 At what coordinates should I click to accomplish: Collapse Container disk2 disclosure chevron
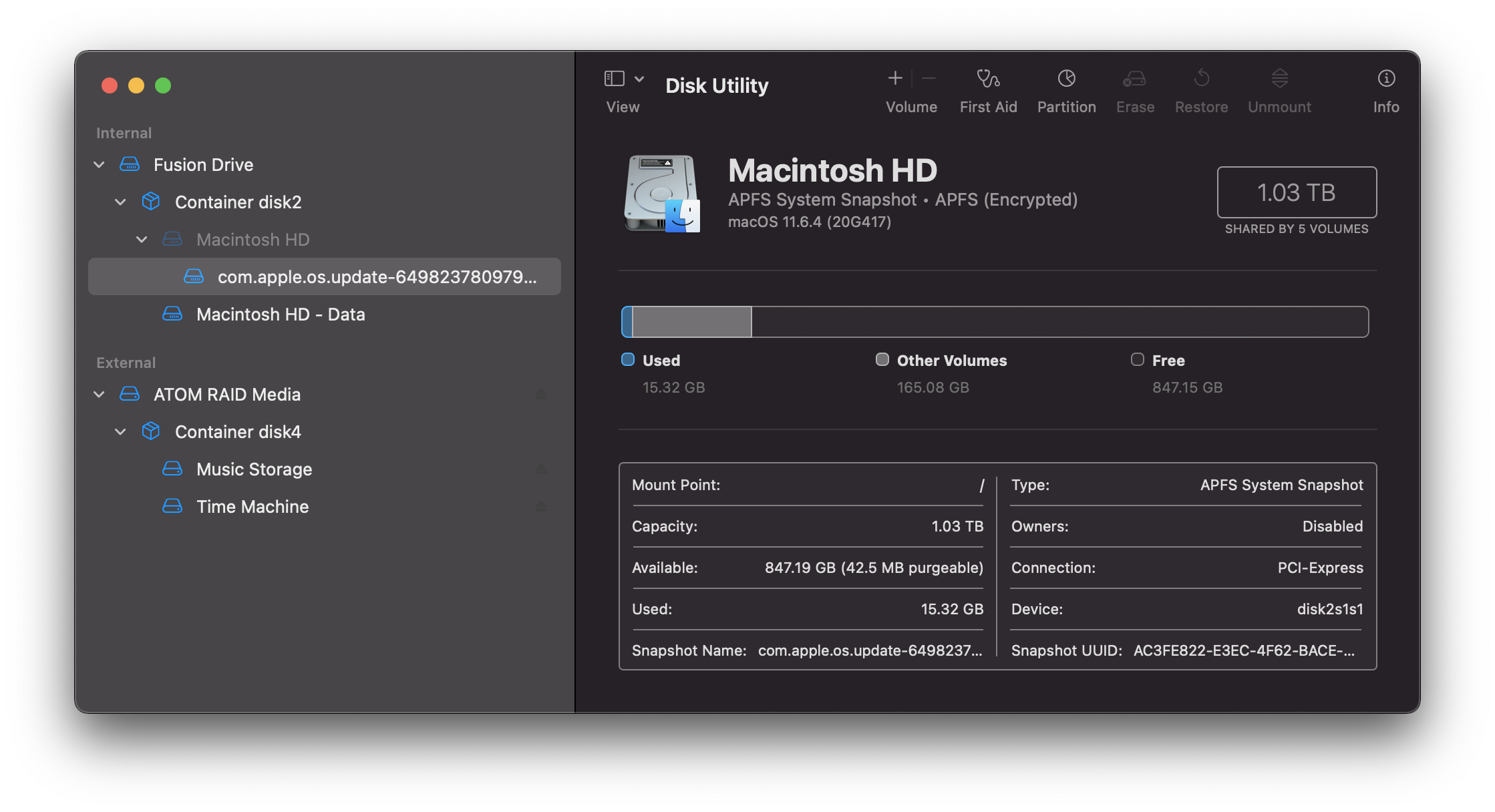pos(120,202)
